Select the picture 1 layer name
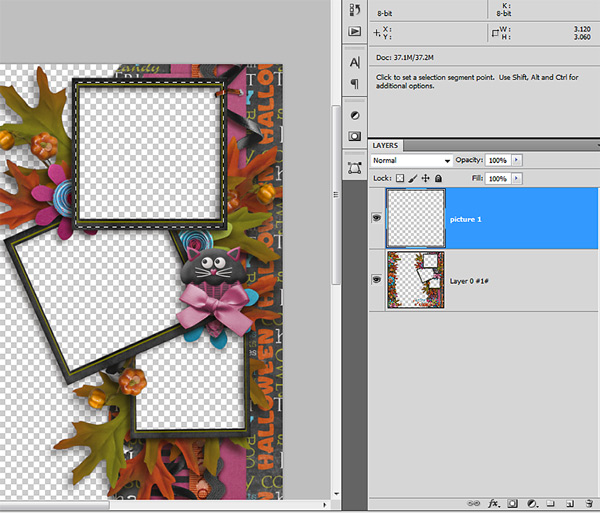Screen dimensions: 600x513 (x=465, y=219)
